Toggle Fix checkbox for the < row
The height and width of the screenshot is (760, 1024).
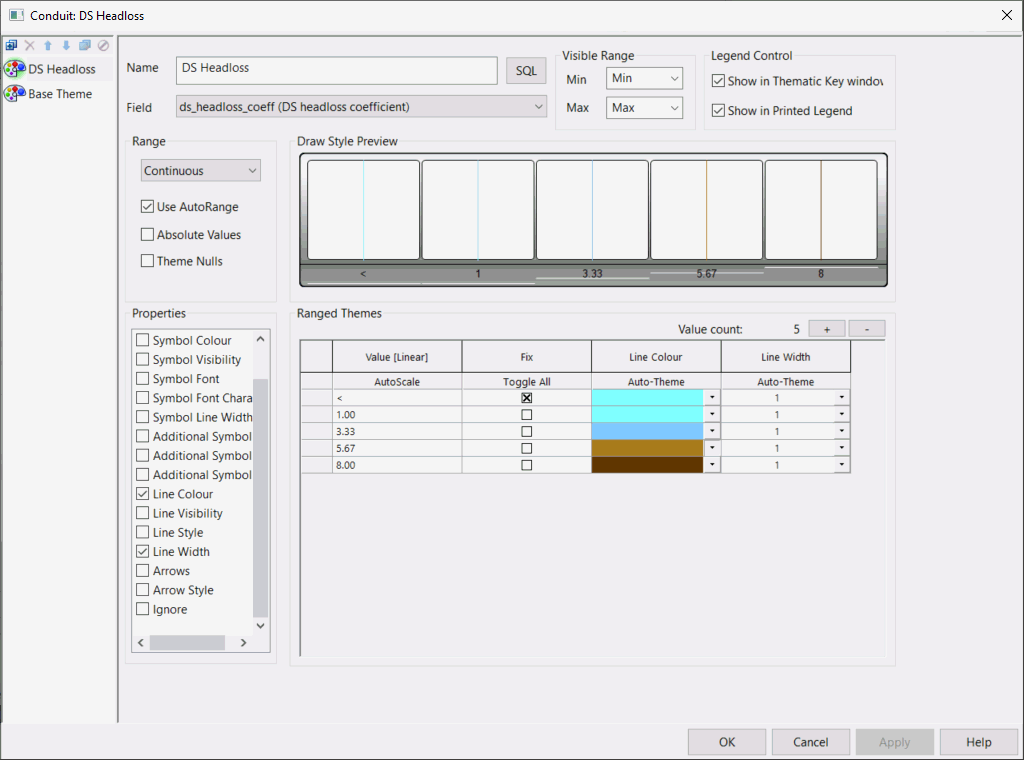point(526,398)
